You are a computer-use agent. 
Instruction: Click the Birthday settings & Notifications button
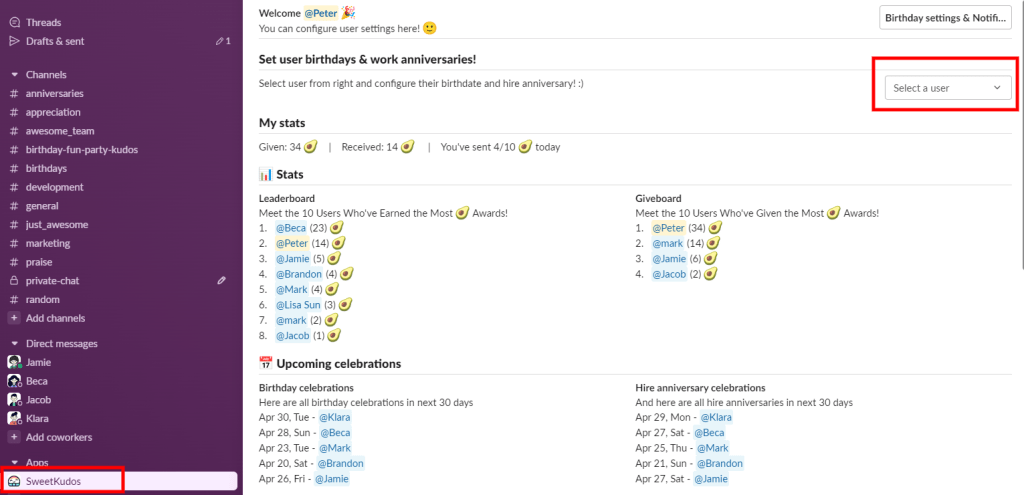[x=945, y=18]
